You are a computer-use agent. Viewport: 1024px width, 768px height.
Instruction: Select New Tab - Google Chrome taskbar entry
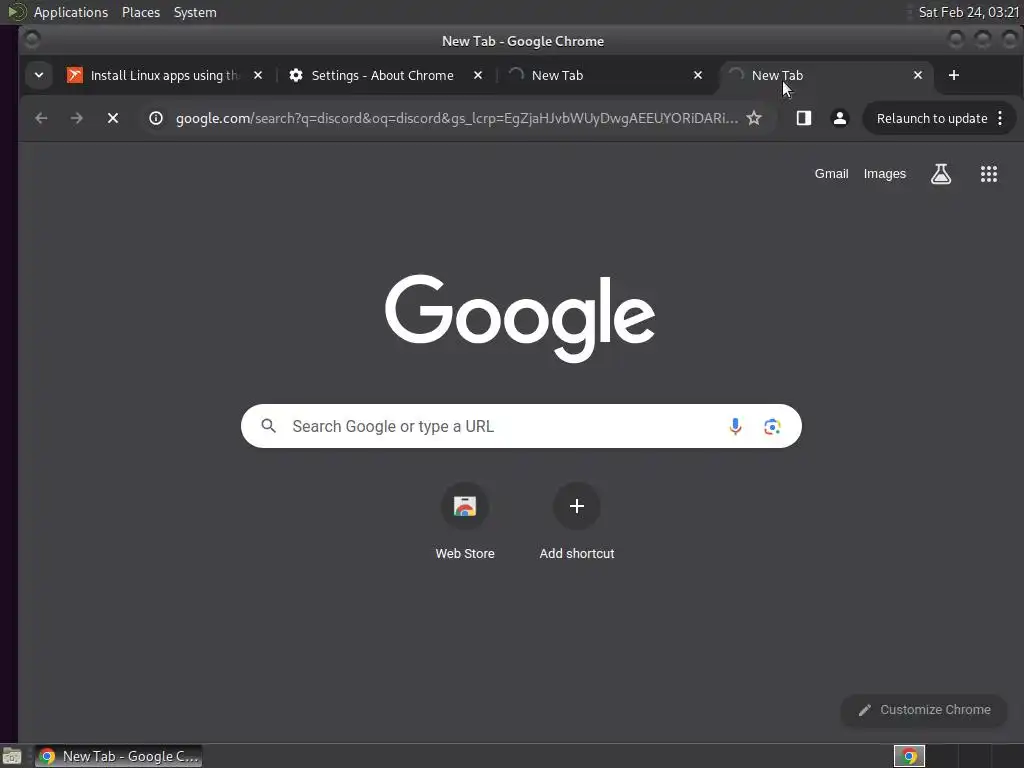tap(118, 756)
